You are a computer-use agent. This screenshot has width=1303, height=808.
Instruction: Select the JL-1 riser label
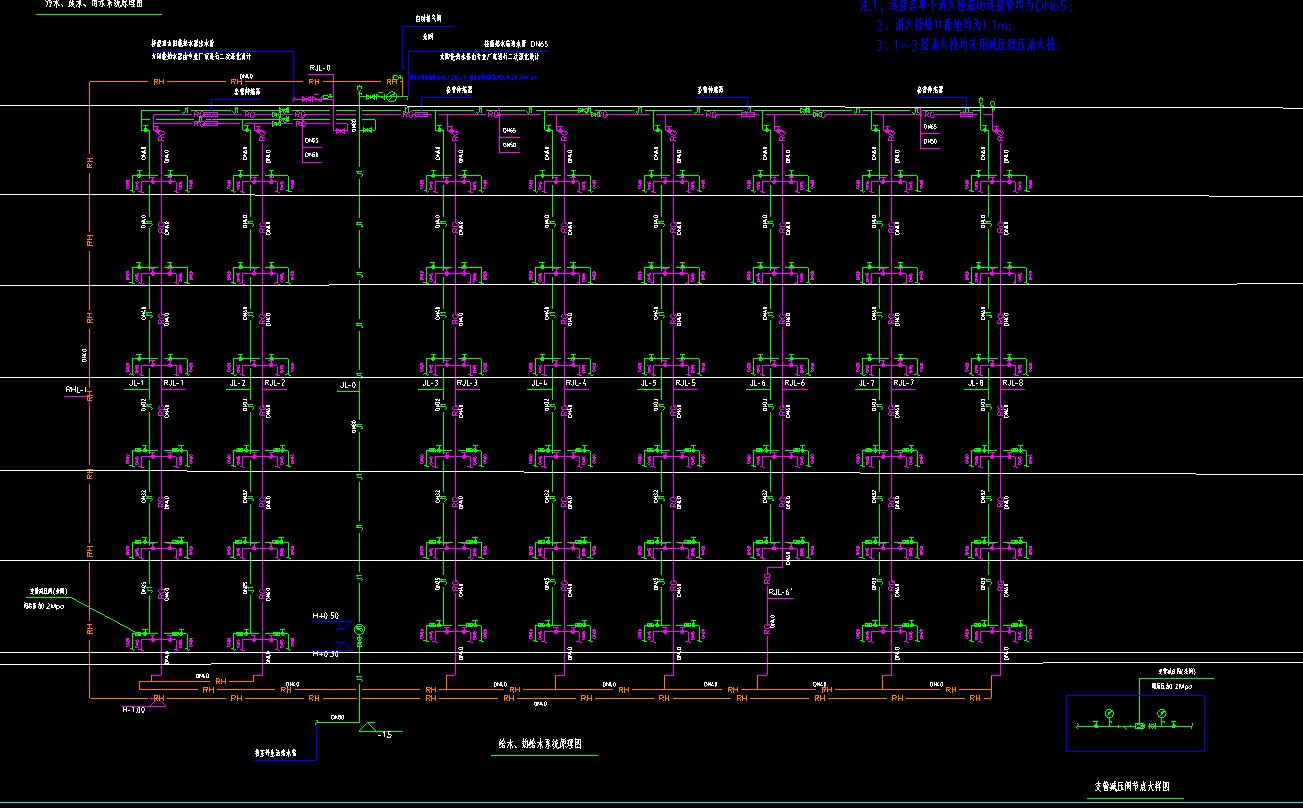click(137, 383)
